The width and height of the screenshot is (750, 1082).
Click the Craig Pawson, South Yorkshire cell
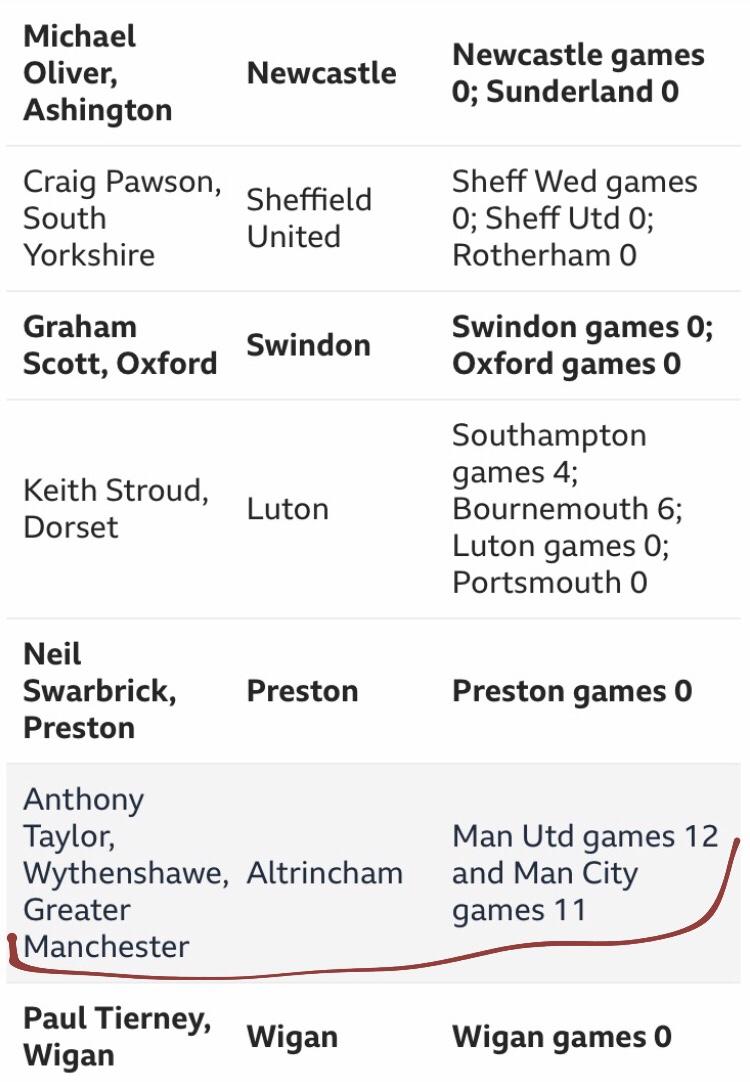(122, 218)
